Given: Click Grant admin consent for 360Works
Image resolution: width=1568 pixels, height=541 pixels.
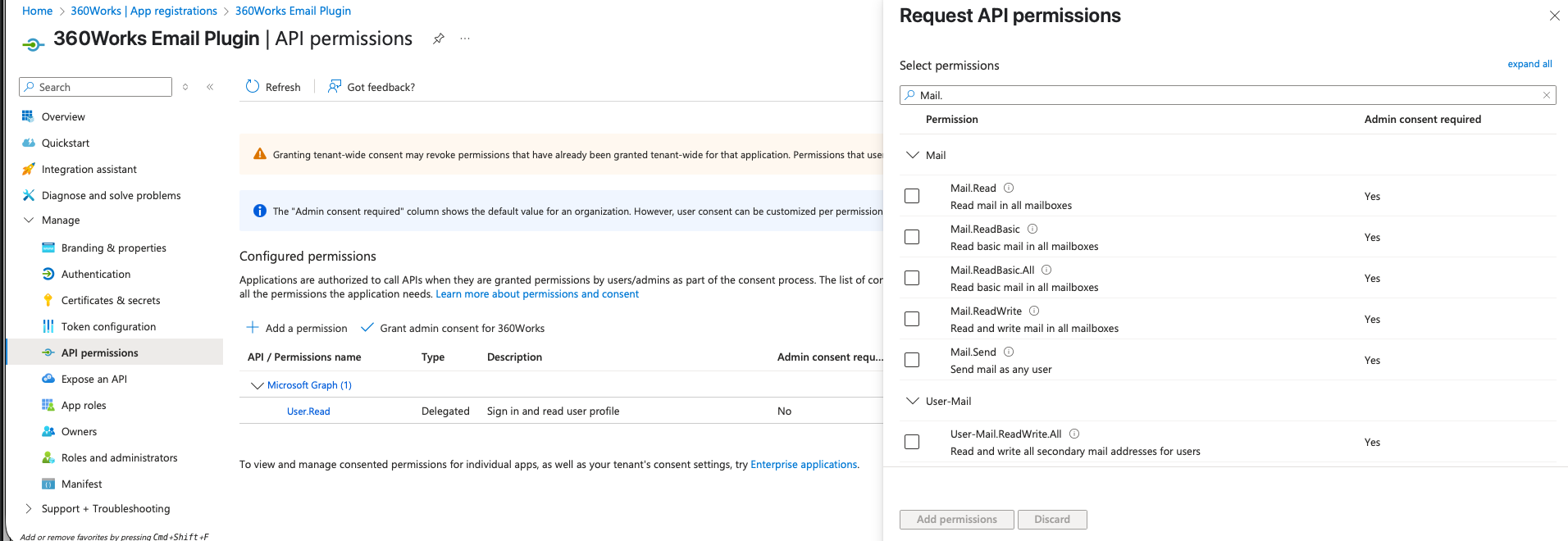Looking at the screenshot, I should point(453,328).
